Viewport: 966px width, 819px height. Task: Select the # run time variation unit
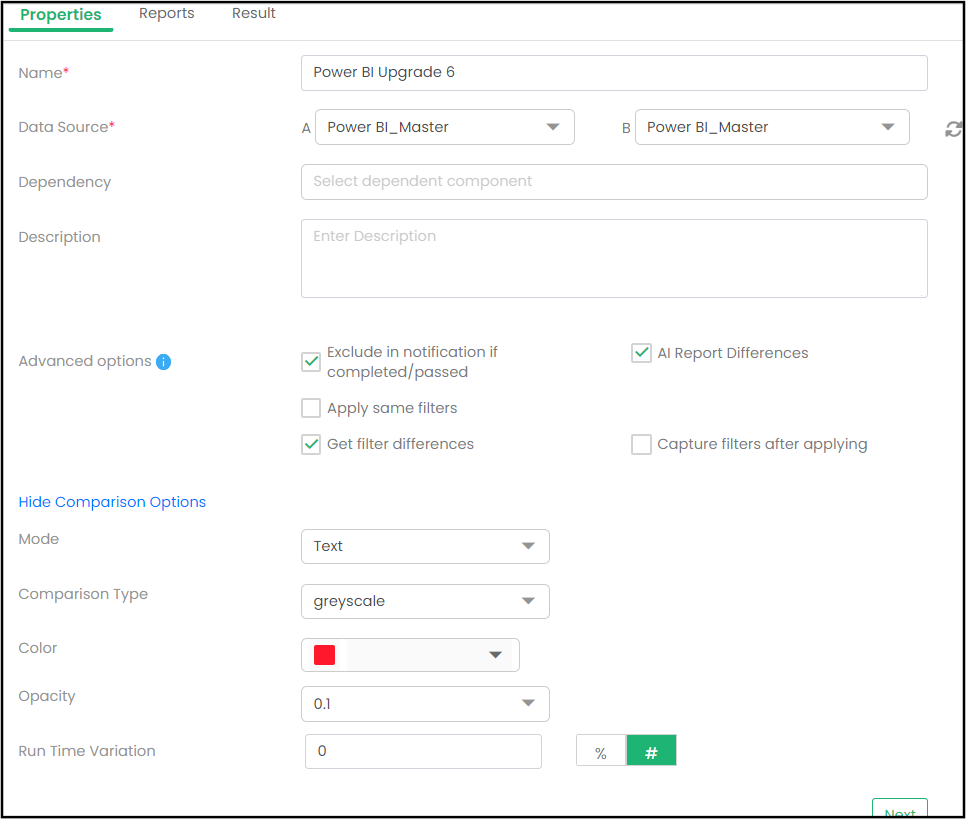pos(651,752)
